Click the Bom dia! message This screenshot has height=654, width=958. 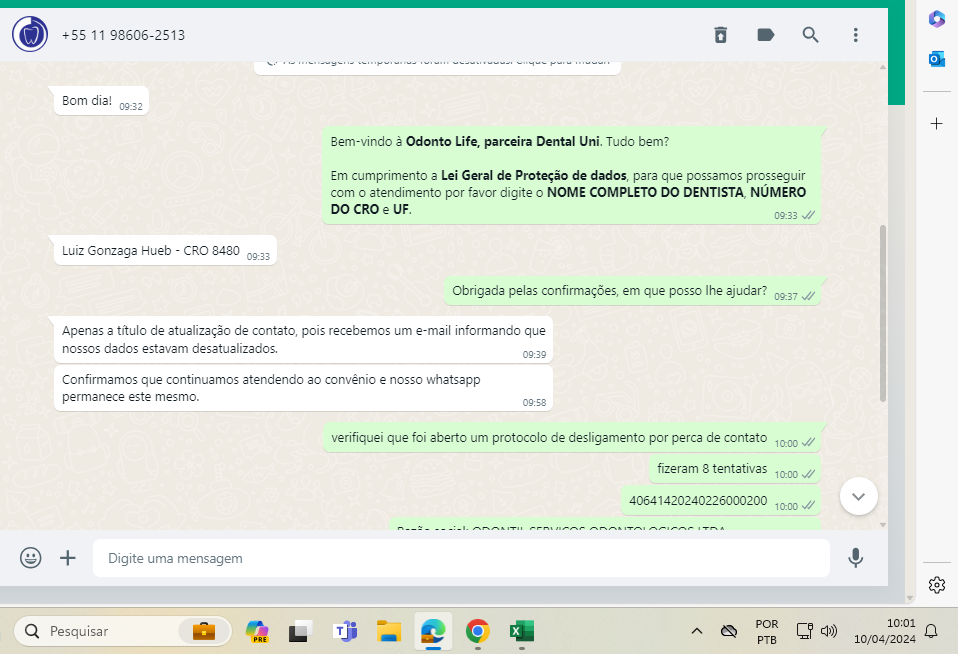click(101, 101)
